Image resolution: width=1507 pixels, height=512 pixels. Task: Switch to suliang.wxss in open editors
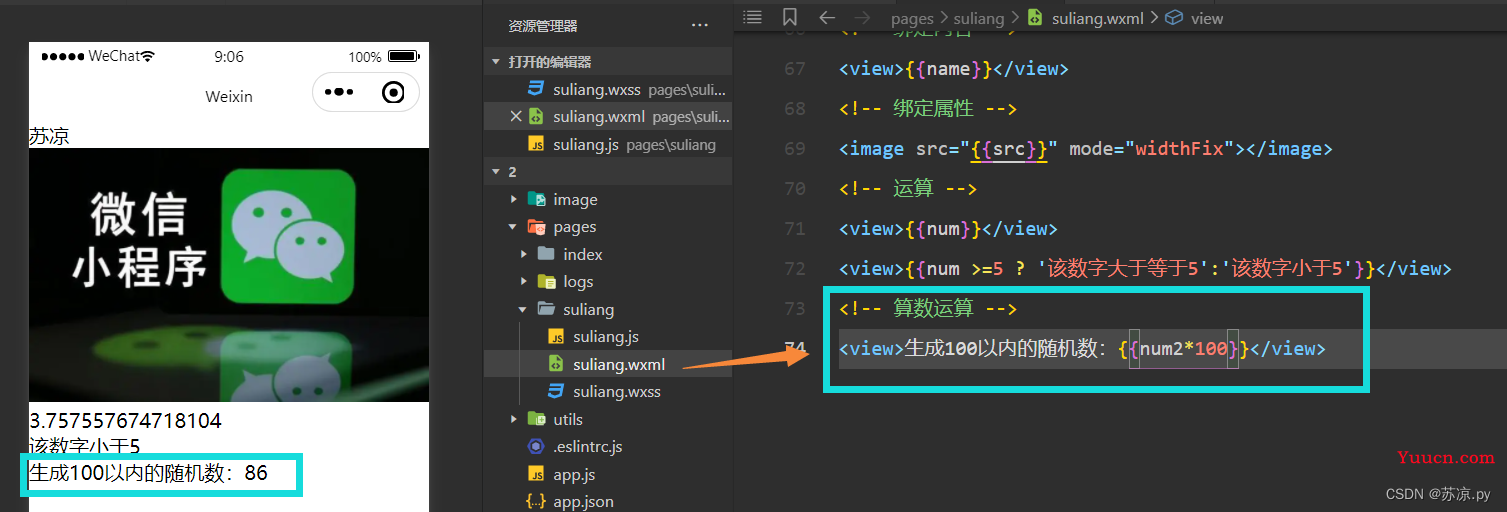coord(608,90)
